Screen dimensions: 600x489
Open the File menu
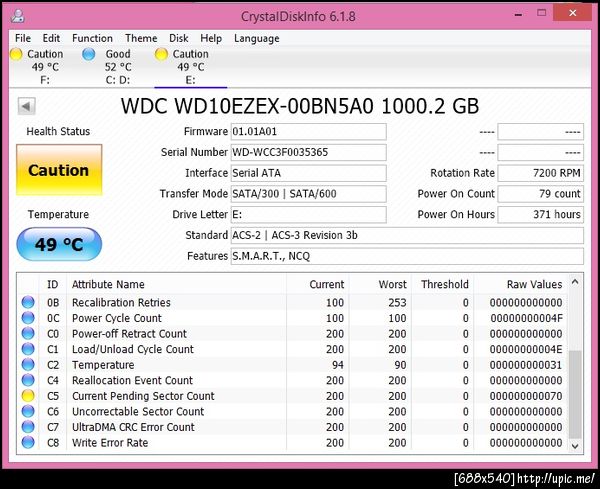tap(23, 38)
